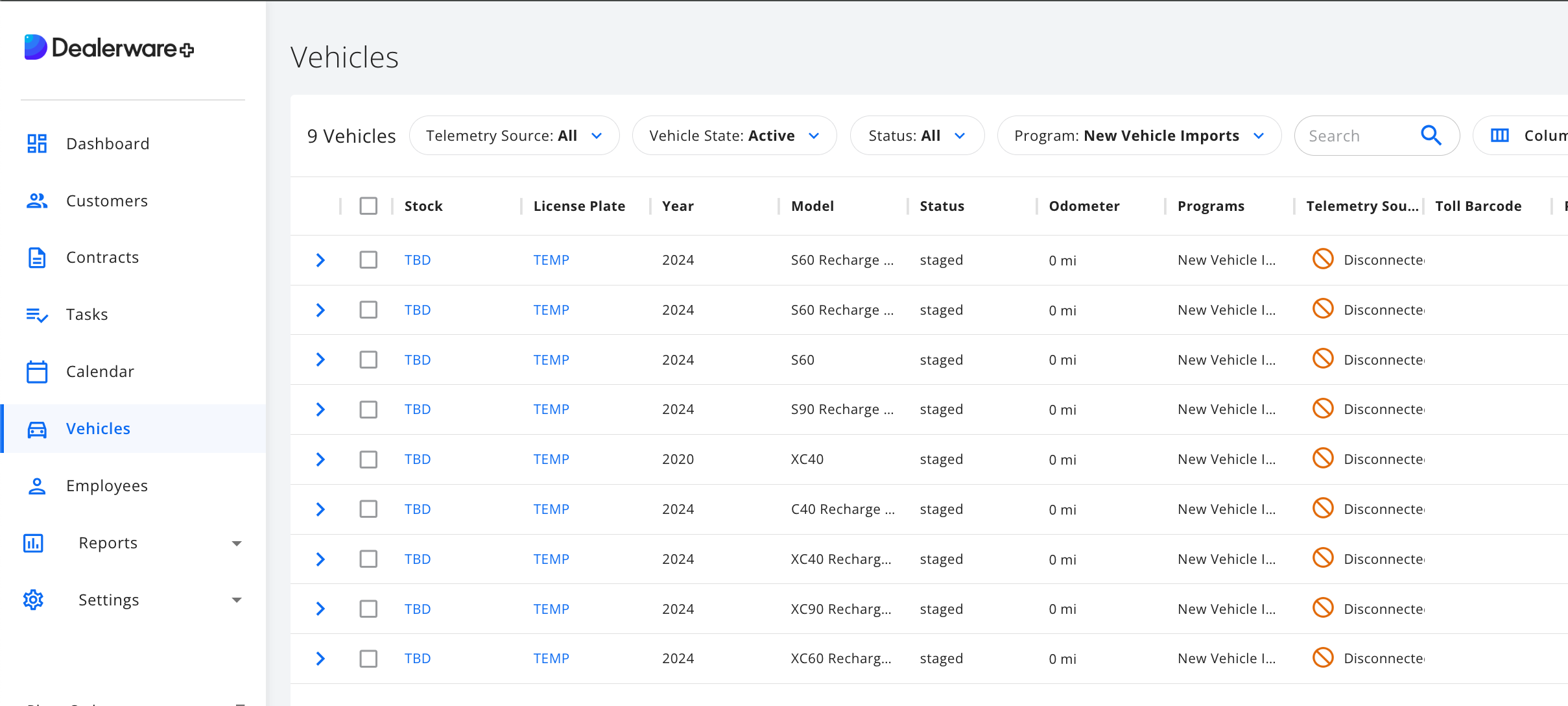Click the Calendar icon in sidebar
The width and height of the screenshot is (1568, 706).
click(x=37, y=372)
